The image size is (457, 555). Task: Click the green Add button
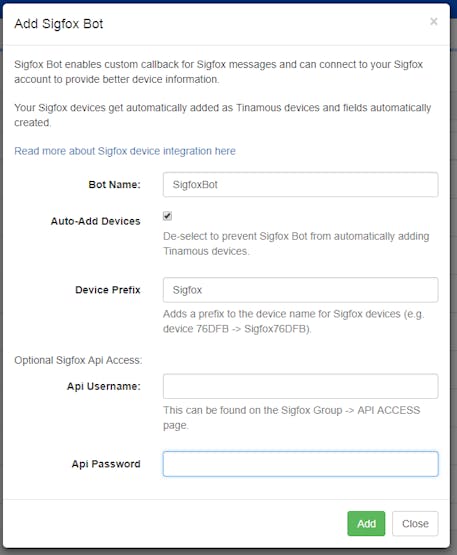[x=366, y=523]
